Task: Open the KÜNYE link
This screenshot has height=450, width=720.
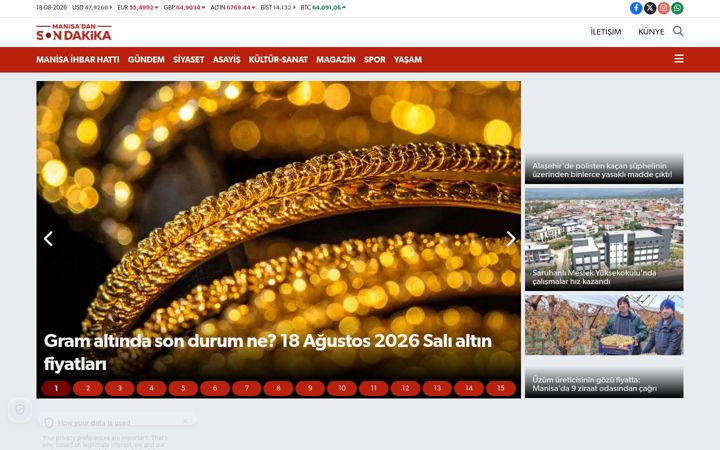Action: click(651, 32)
